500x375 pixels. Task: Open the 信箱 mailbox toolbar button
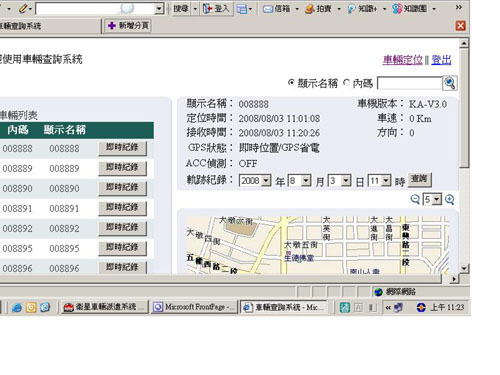[276, 9]
